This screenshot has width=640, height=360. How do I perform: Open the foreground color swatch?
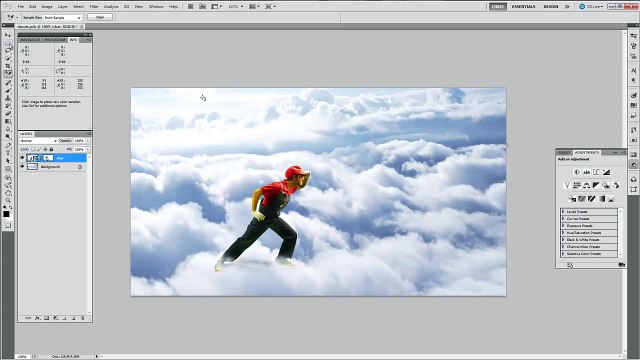(x=6, y=214)
